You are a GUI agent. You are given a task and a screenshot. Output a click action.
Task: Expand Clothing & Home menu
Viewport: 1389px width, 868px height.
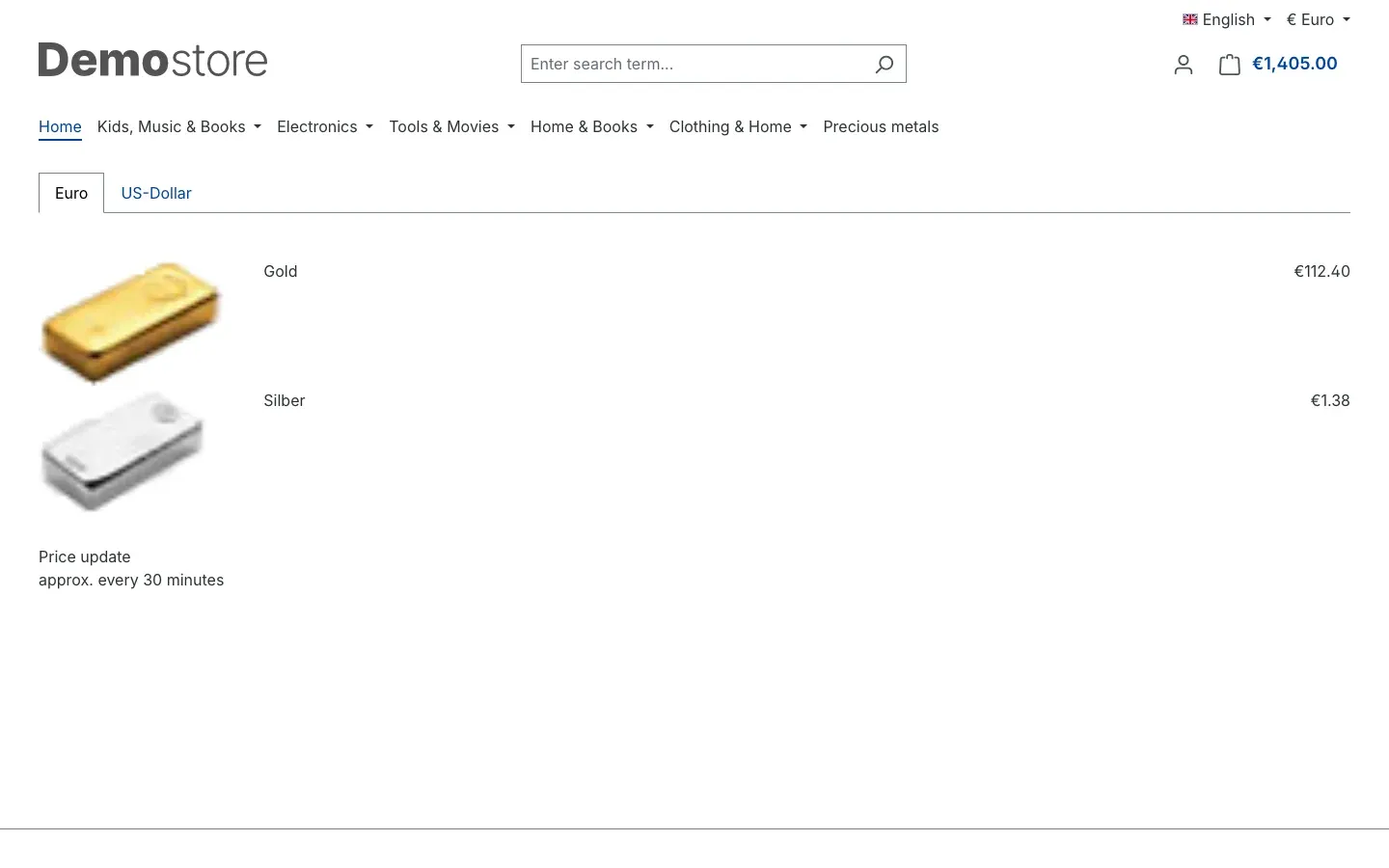pyautogui.click(x=738, y=126)
